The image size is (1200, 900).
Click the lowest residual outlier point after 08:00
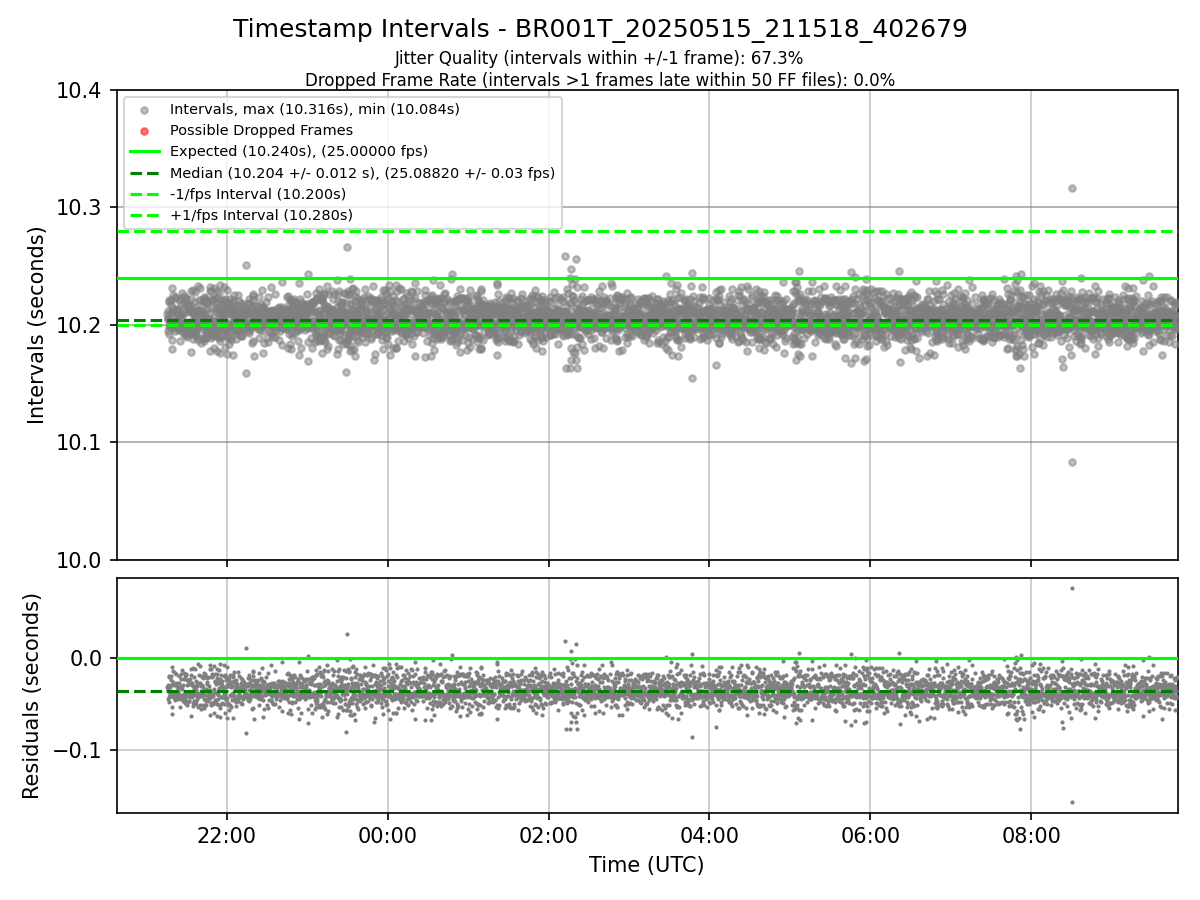[x=1072, y=802]
